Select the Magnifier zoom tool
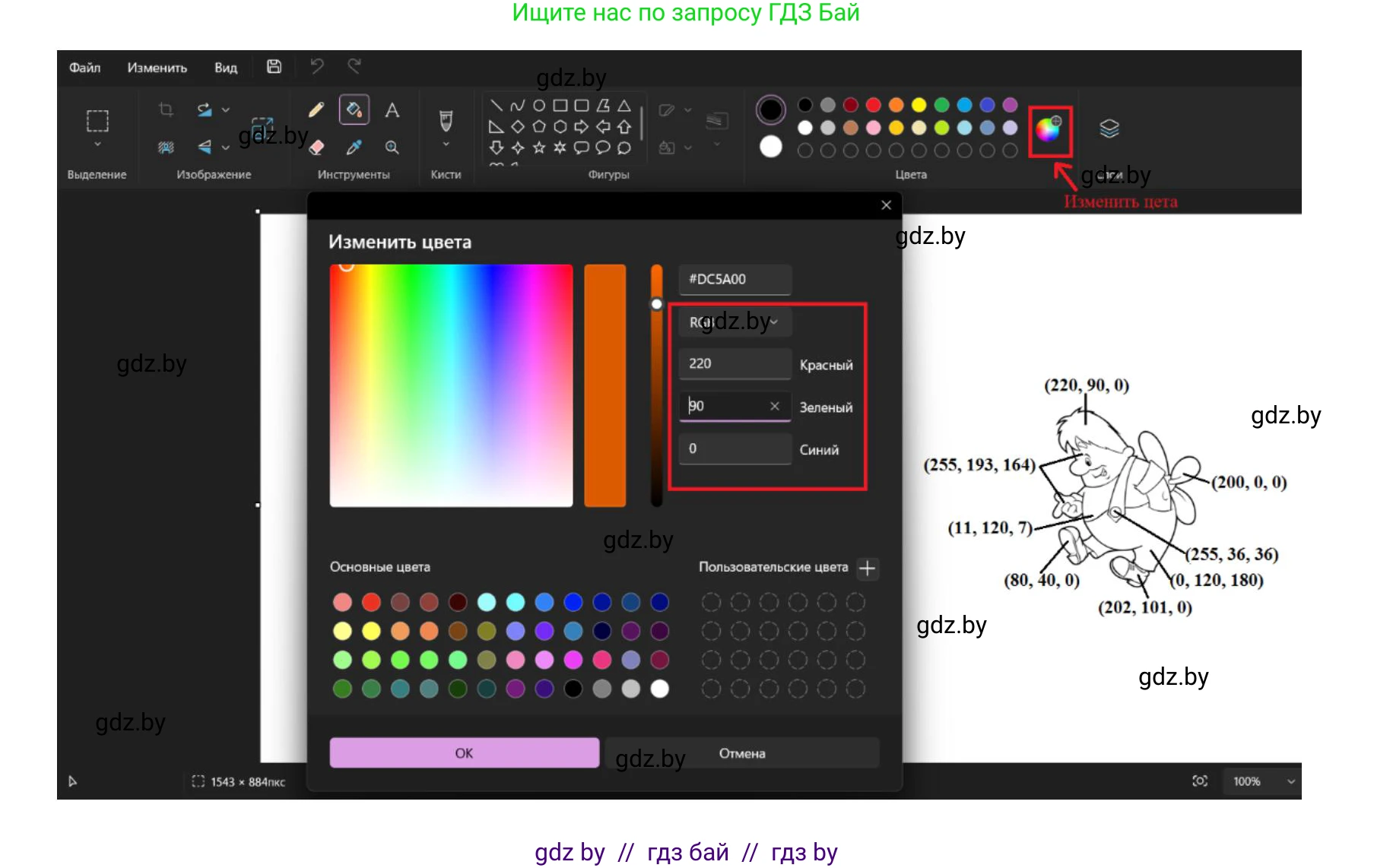 click(392, 147)
